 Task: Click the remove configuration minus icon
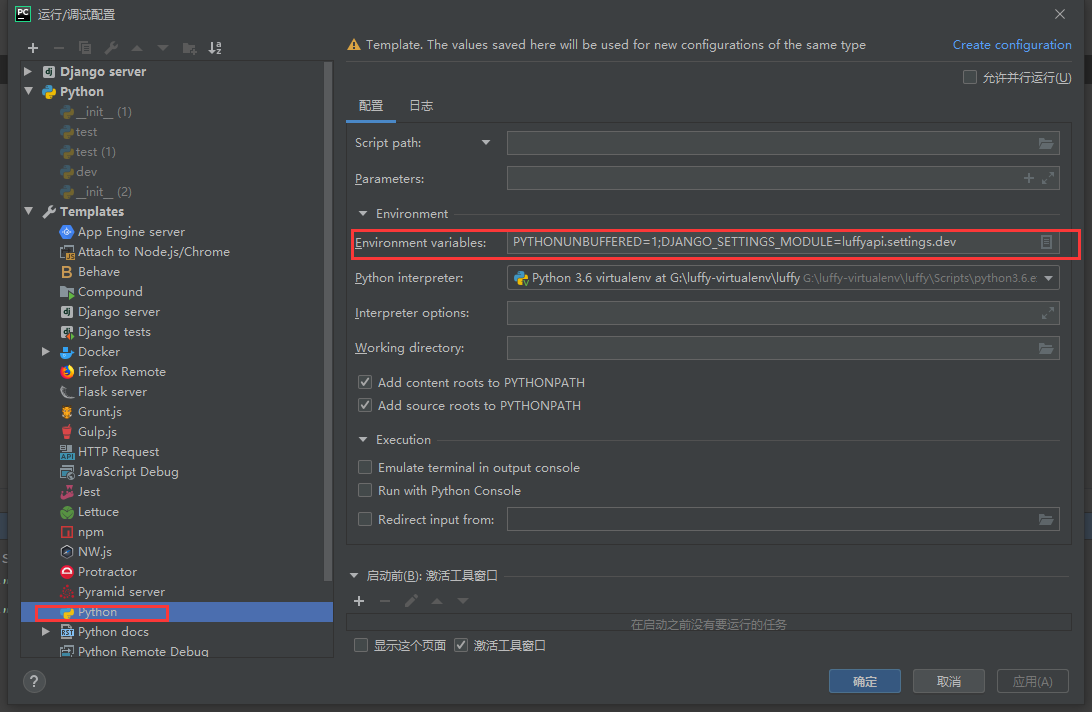[x=58, y=48]
